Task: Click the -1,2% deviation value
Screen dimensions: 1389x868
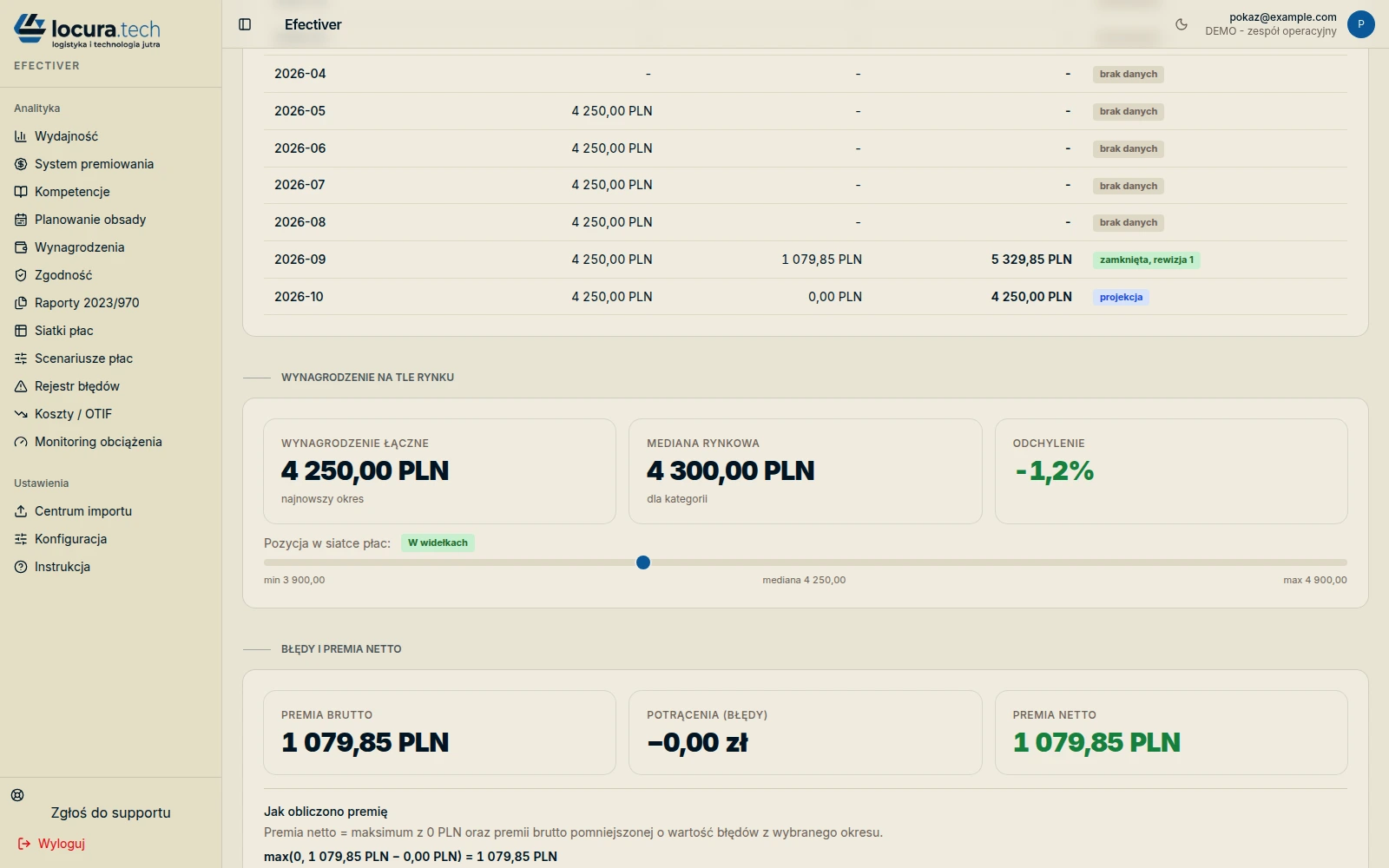Action: (1054, 470)
